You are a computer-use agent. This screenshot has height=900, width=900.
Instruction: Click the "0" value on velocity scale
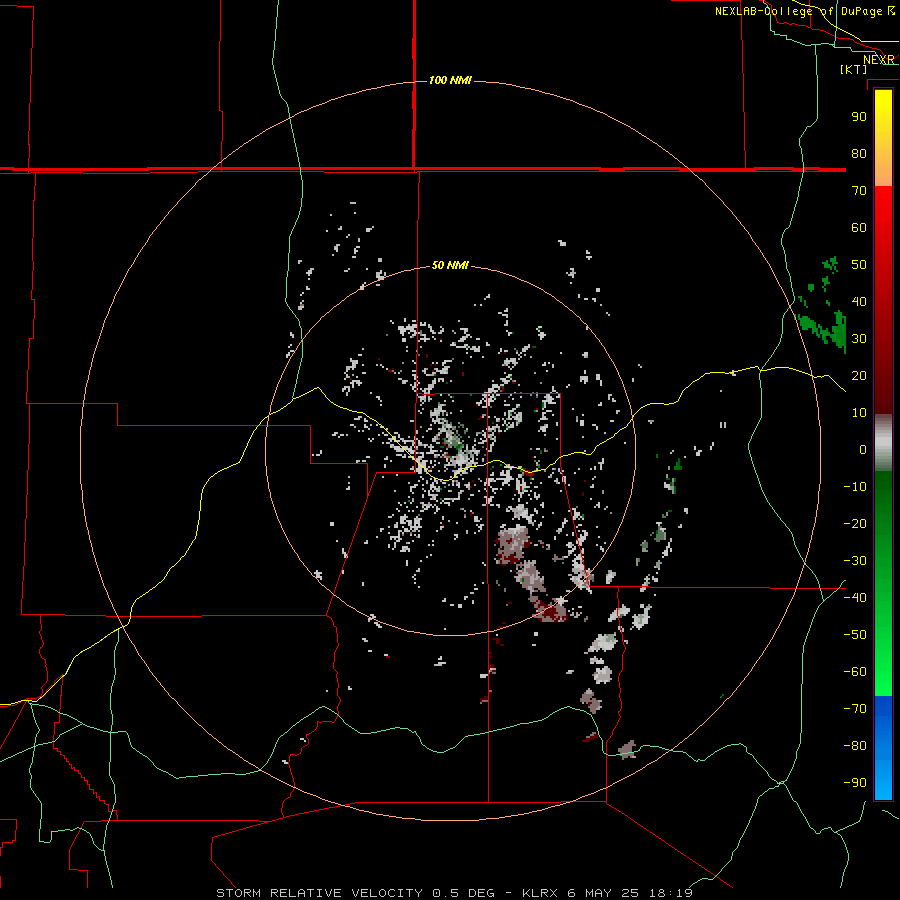(x=863, y=449)
